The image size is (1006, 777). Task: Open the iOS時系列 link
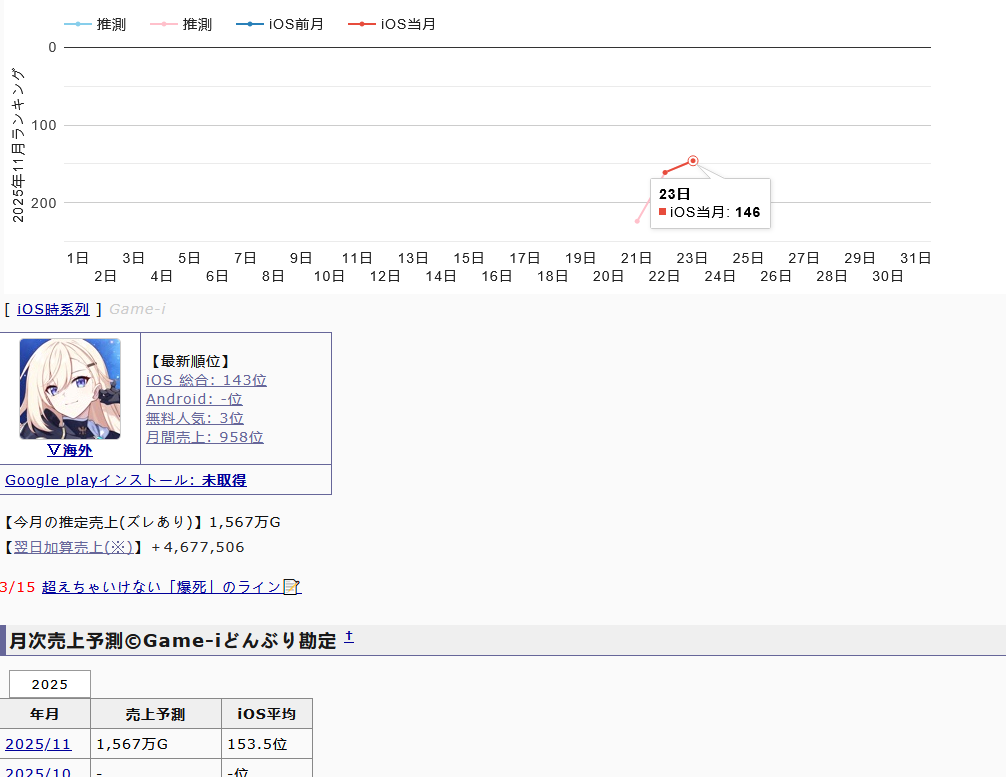53,309
